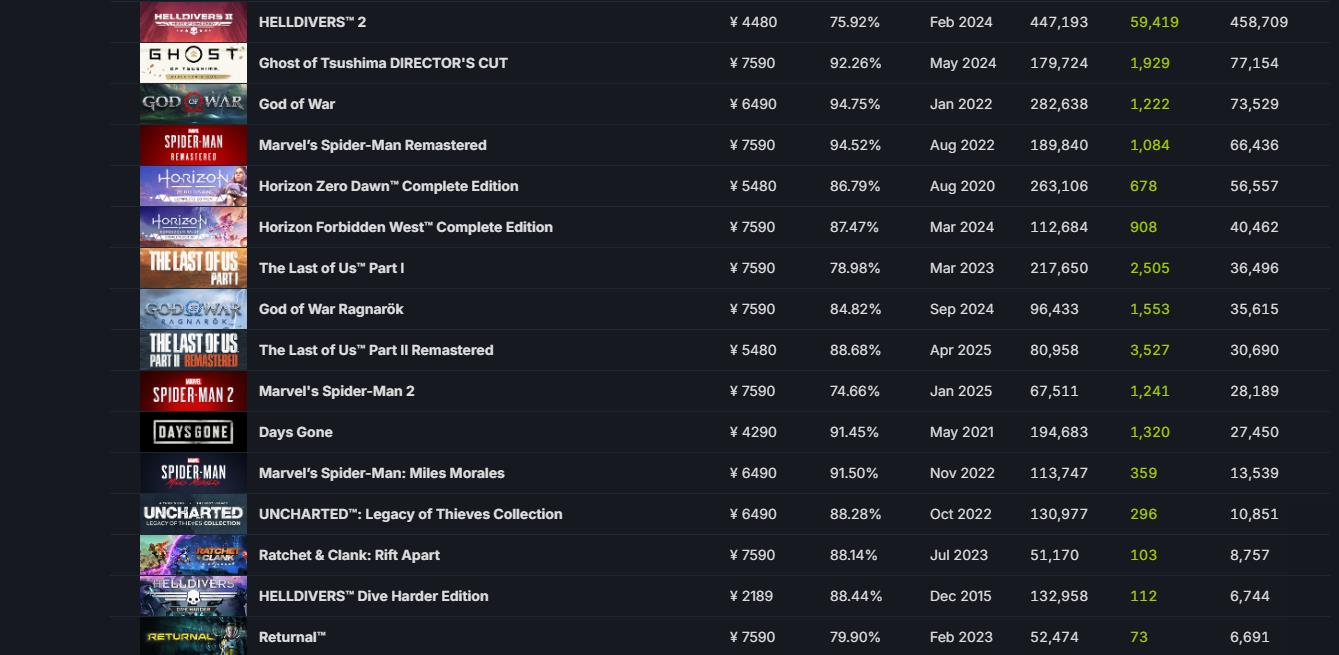Open Horizon Forbidden West Complete Edition page

pos(405,227)
